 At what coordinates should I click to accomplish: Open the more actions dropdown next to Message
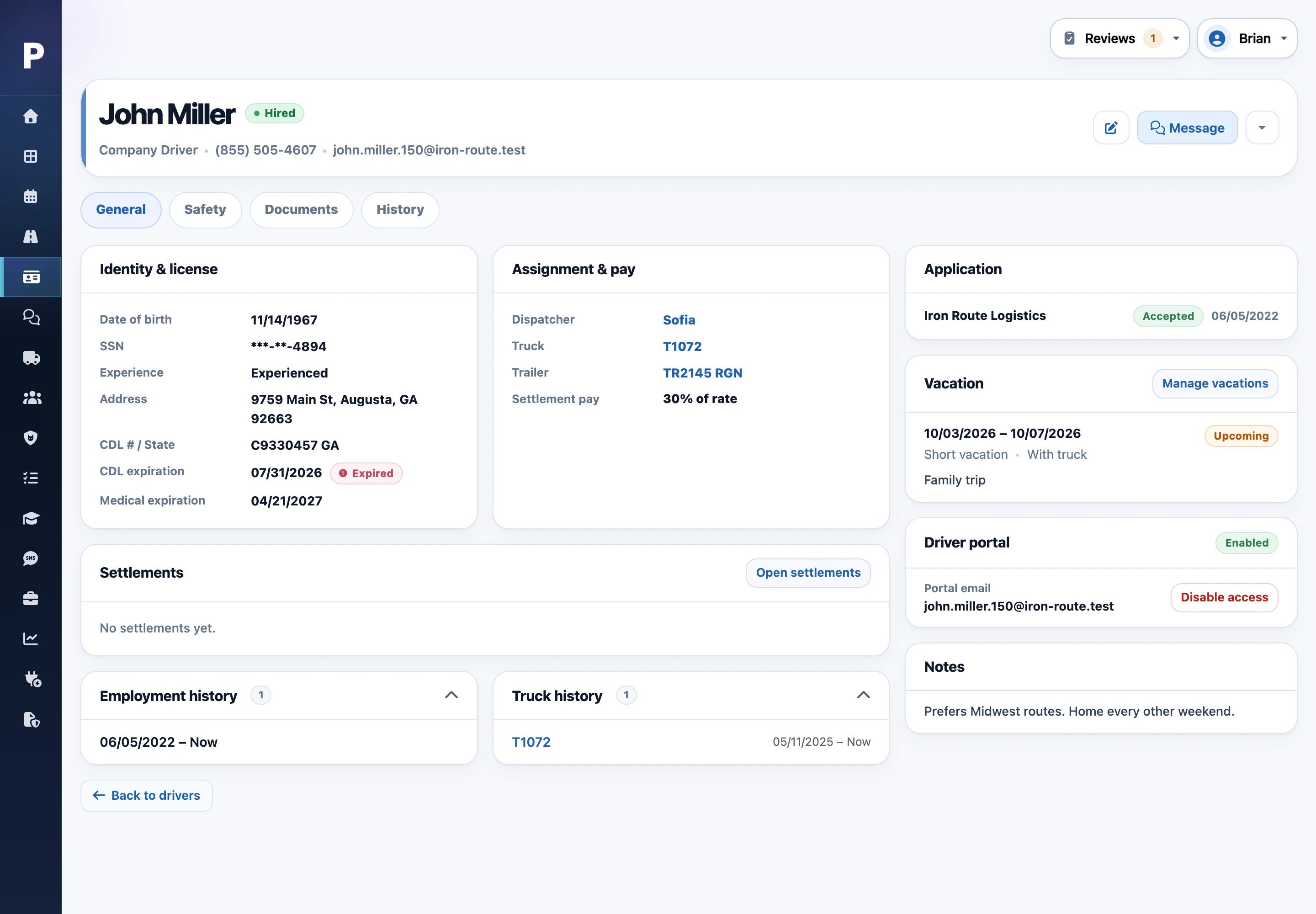point(1262,128)
